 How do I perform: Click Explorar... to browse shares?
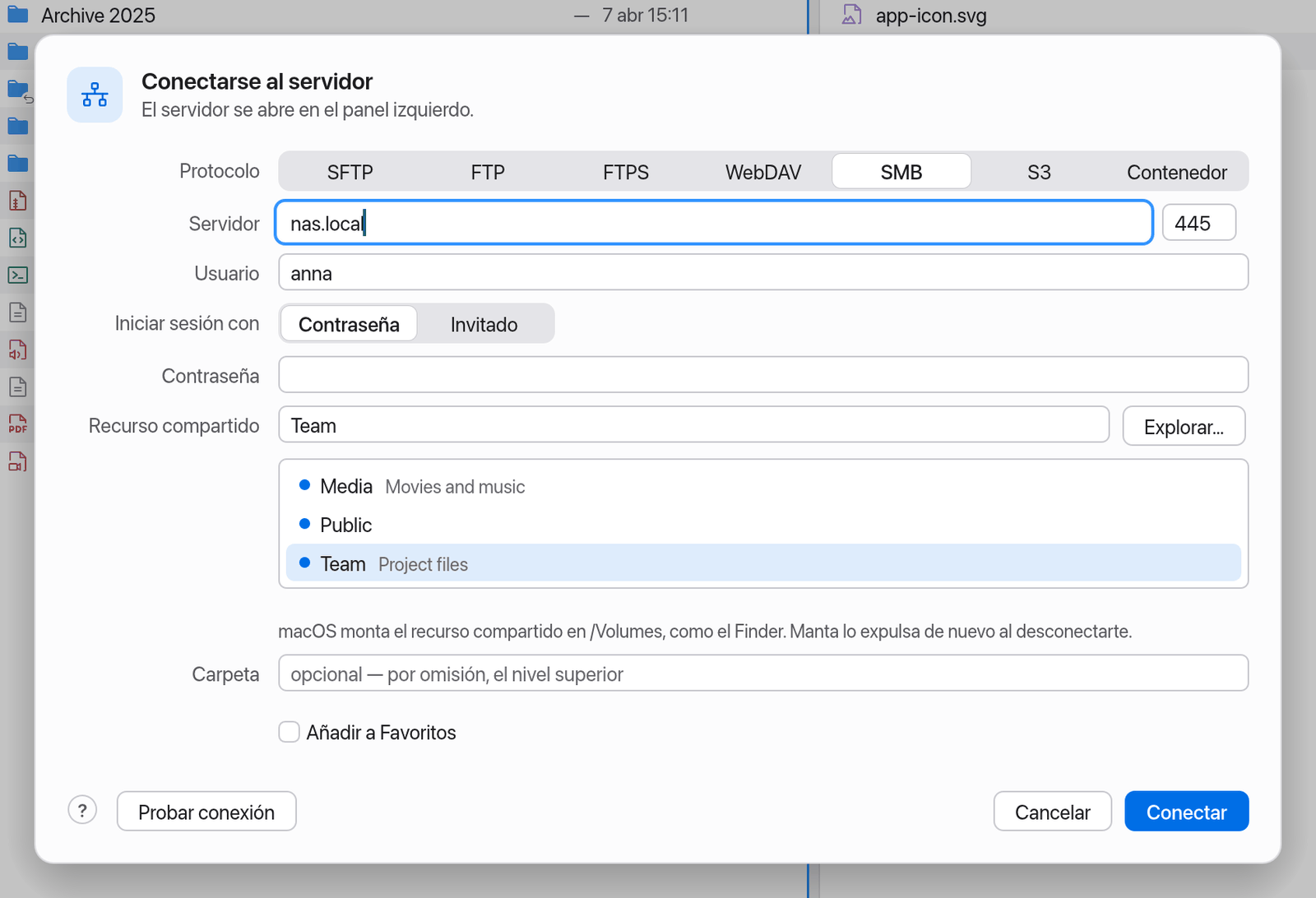[x=1184, y=426]
